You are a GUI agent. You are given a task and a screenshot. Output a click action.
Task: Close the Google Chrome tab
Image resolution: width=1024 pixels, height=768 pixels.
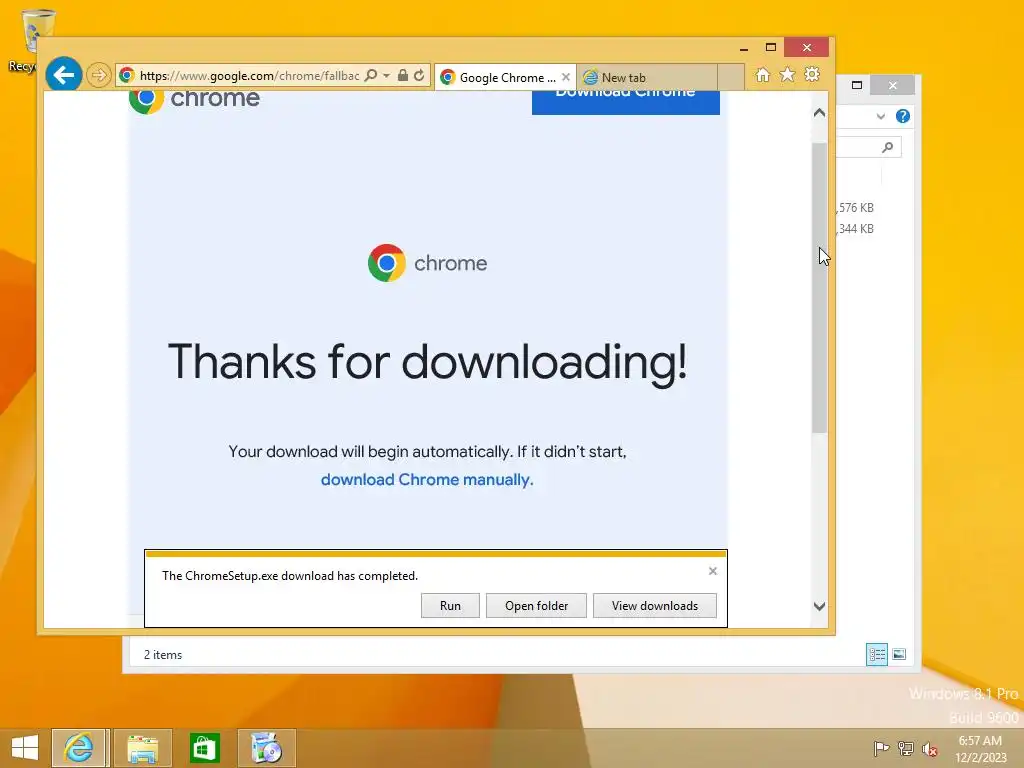click(x=566, y=77)
